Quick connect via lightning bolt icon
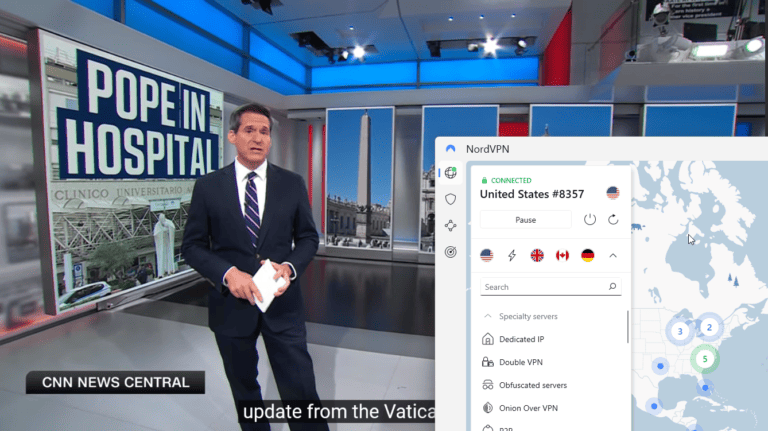This screenshot has width=768, height=431. click(x=512, y=255)
